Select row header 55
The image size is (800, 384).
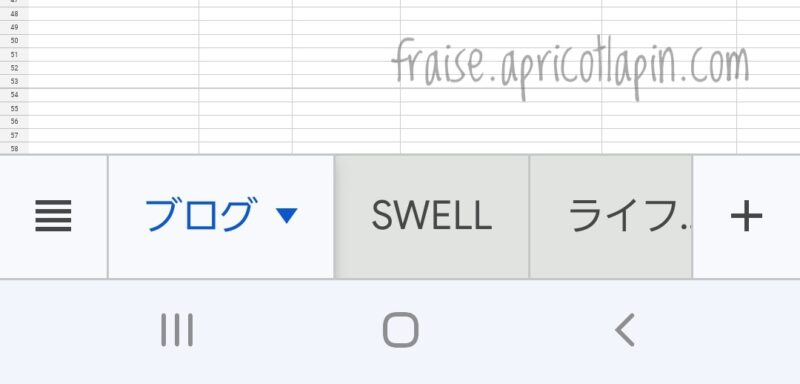click(x=14, y=109)
